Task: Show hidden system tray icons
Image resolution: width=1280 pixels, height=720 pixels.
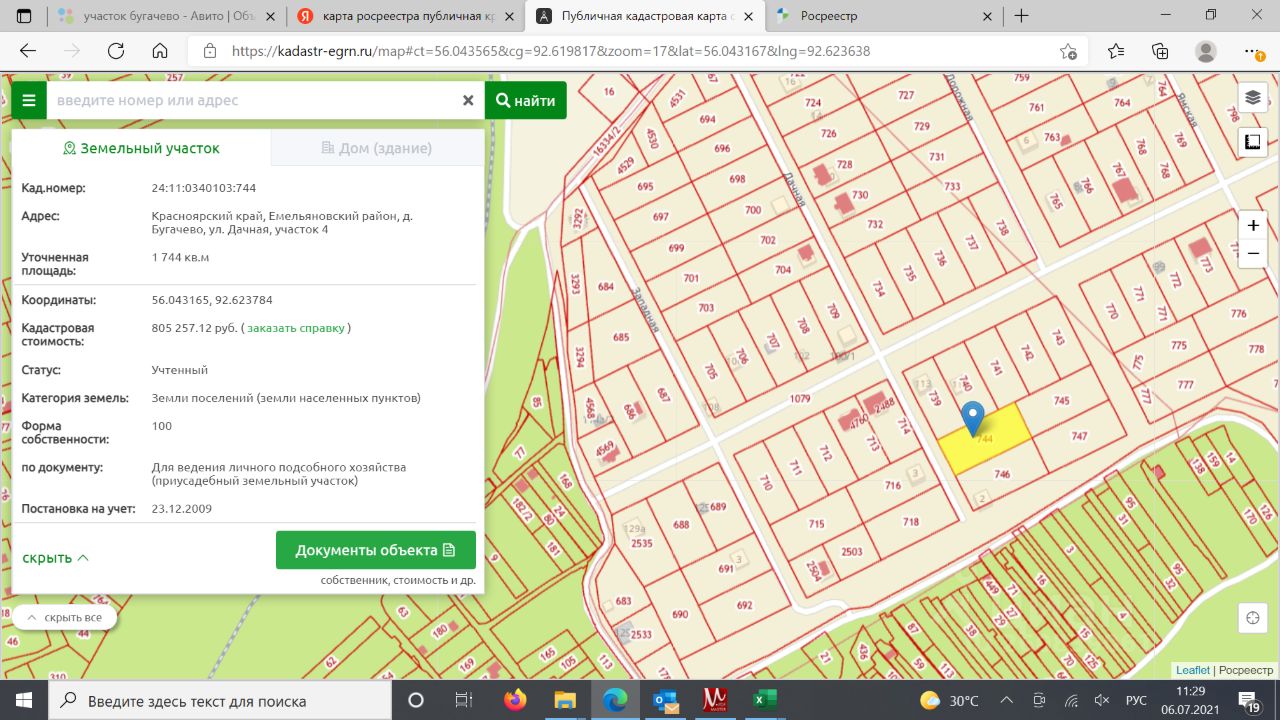Action: point(1007,700)
